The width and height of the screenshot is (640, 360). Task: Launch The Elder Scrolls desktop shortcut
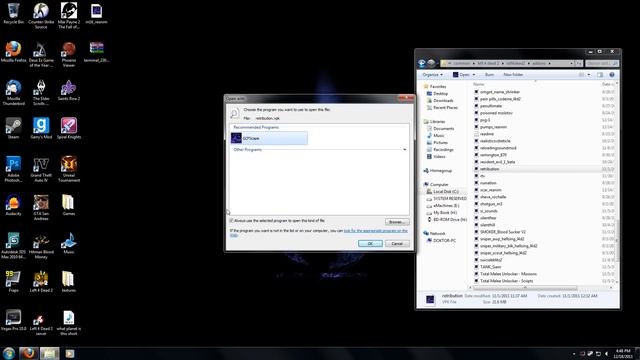41,92
